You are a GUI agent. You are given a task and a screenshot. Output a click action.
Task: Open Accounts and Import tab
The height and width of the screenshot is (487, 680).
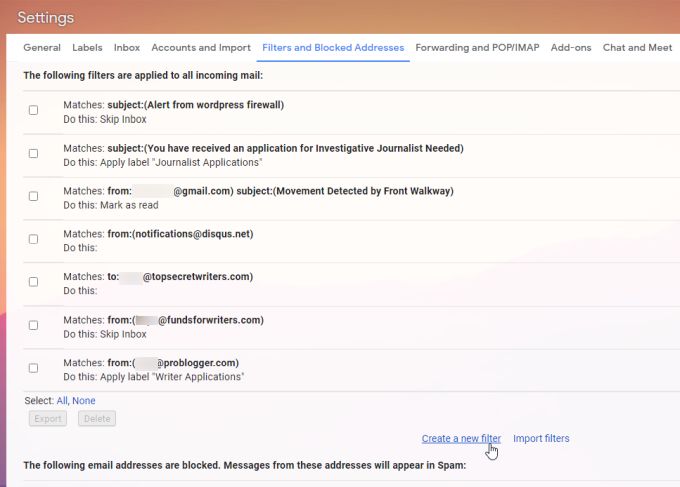(x=201, y=47)
